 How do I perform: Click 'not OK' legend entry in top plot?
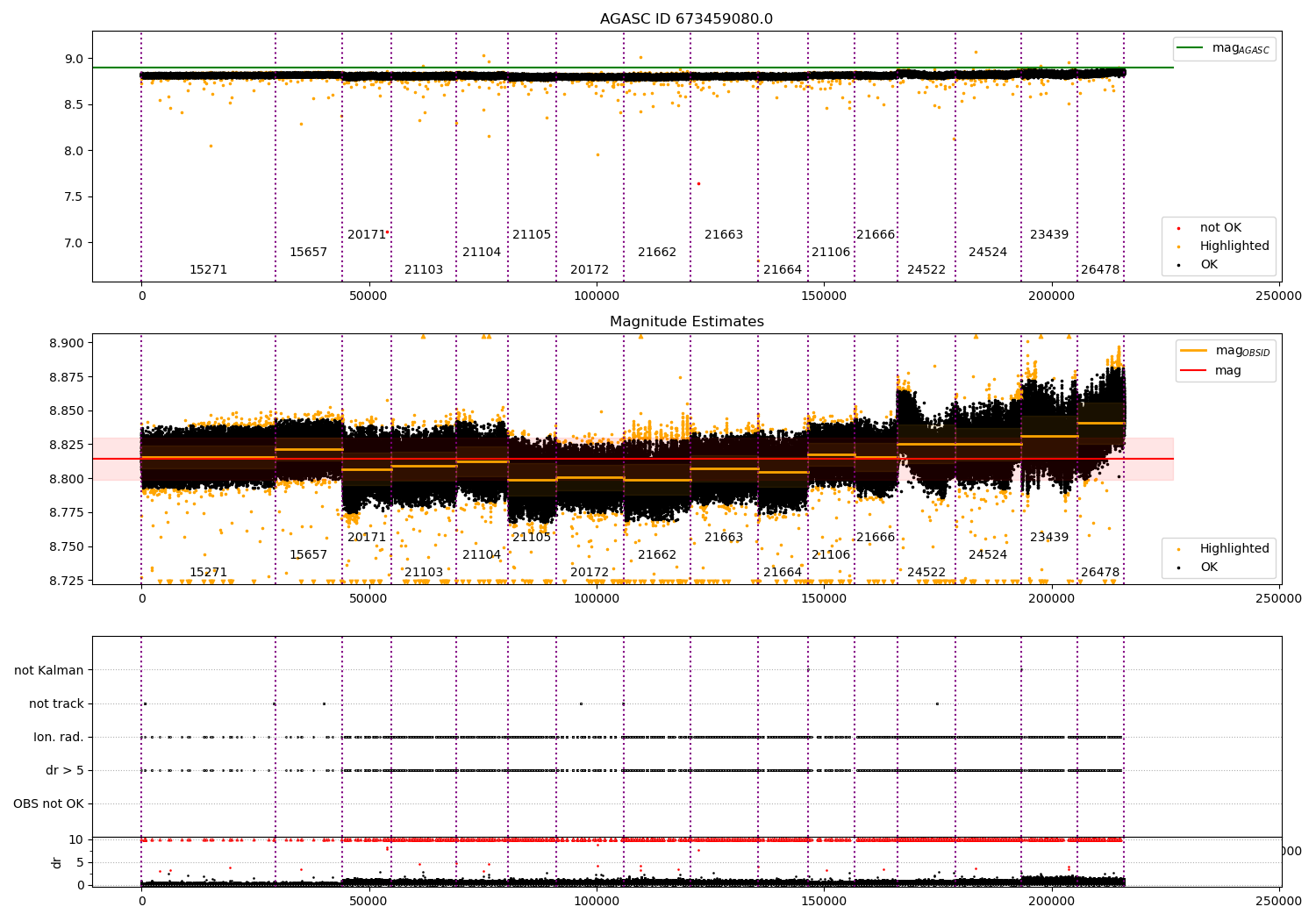click(1220, 227)
